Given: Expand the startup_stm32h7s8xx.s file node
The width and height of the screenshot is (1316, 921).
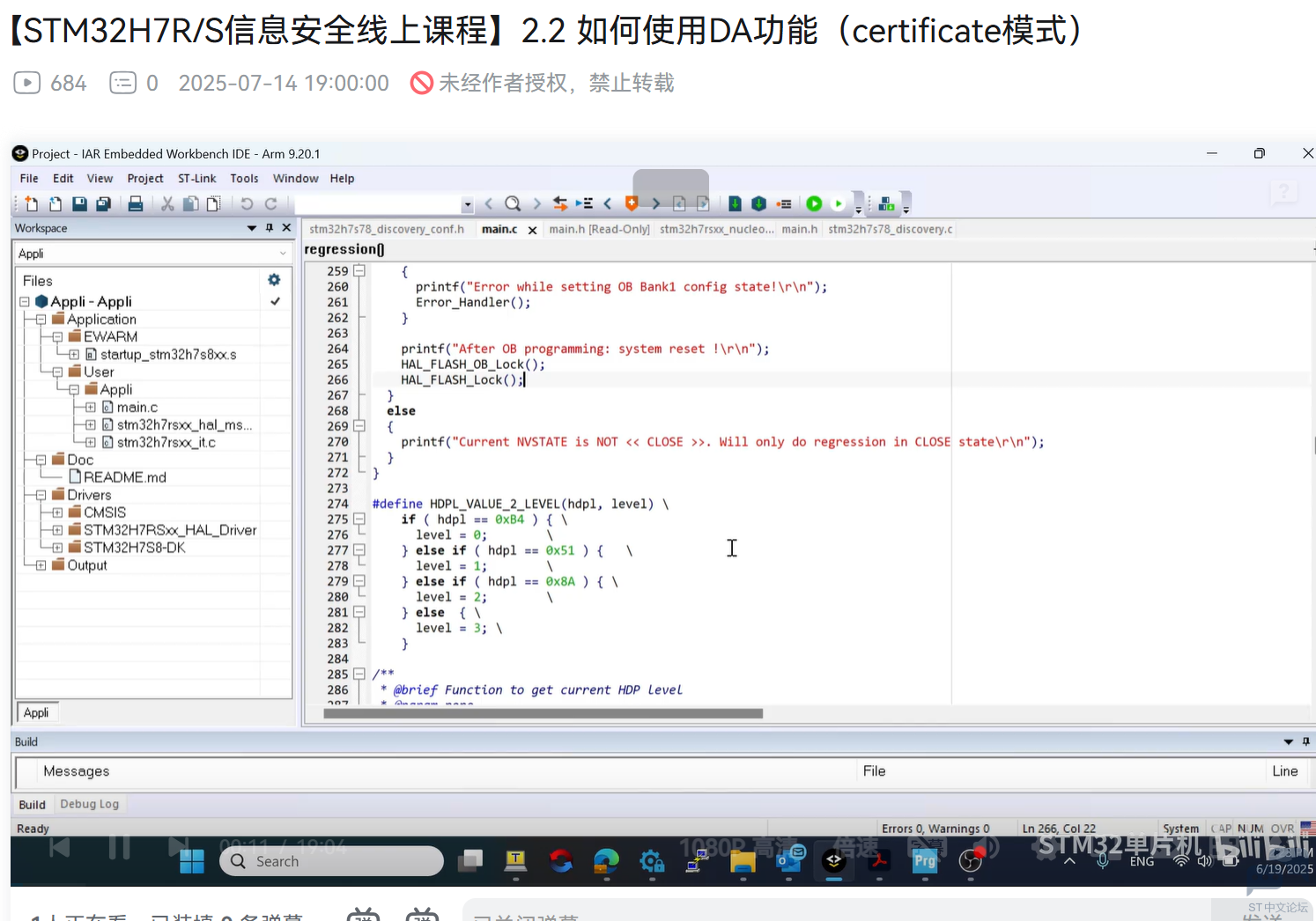Looking at the screenshot, I should pyautogui.click(x=74, y=355).
